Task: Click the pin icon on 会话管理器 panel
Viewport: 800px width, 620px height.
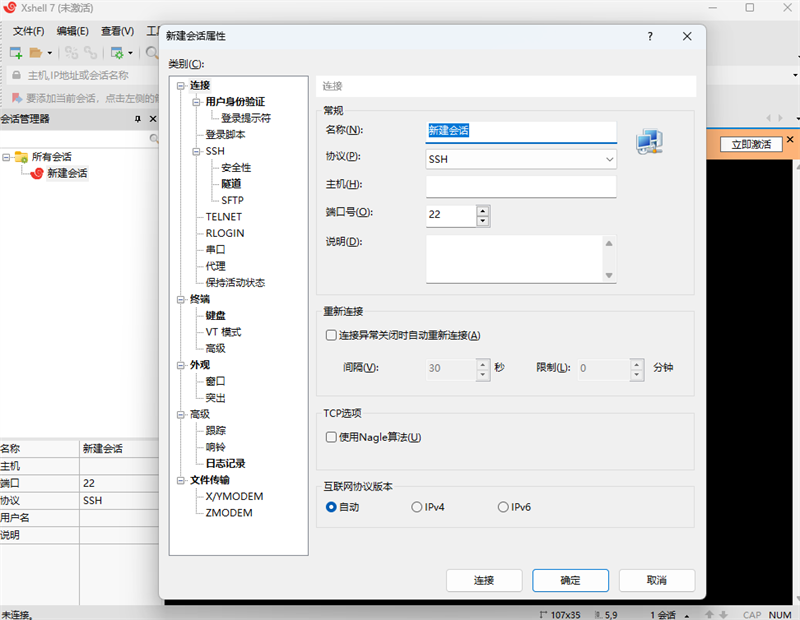Action: 140,119
